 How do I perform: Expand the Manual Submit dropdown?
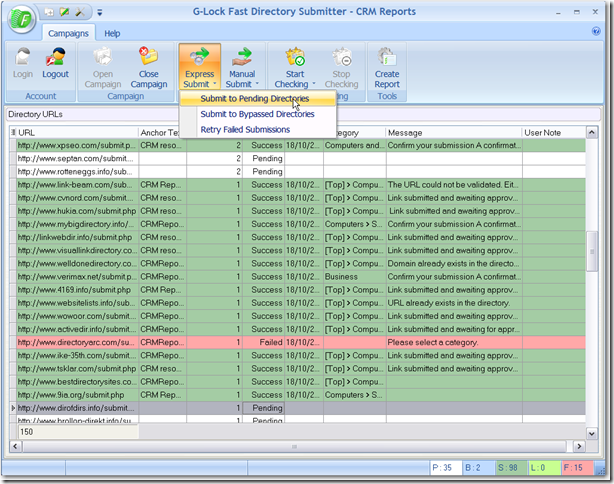point(241,84)
